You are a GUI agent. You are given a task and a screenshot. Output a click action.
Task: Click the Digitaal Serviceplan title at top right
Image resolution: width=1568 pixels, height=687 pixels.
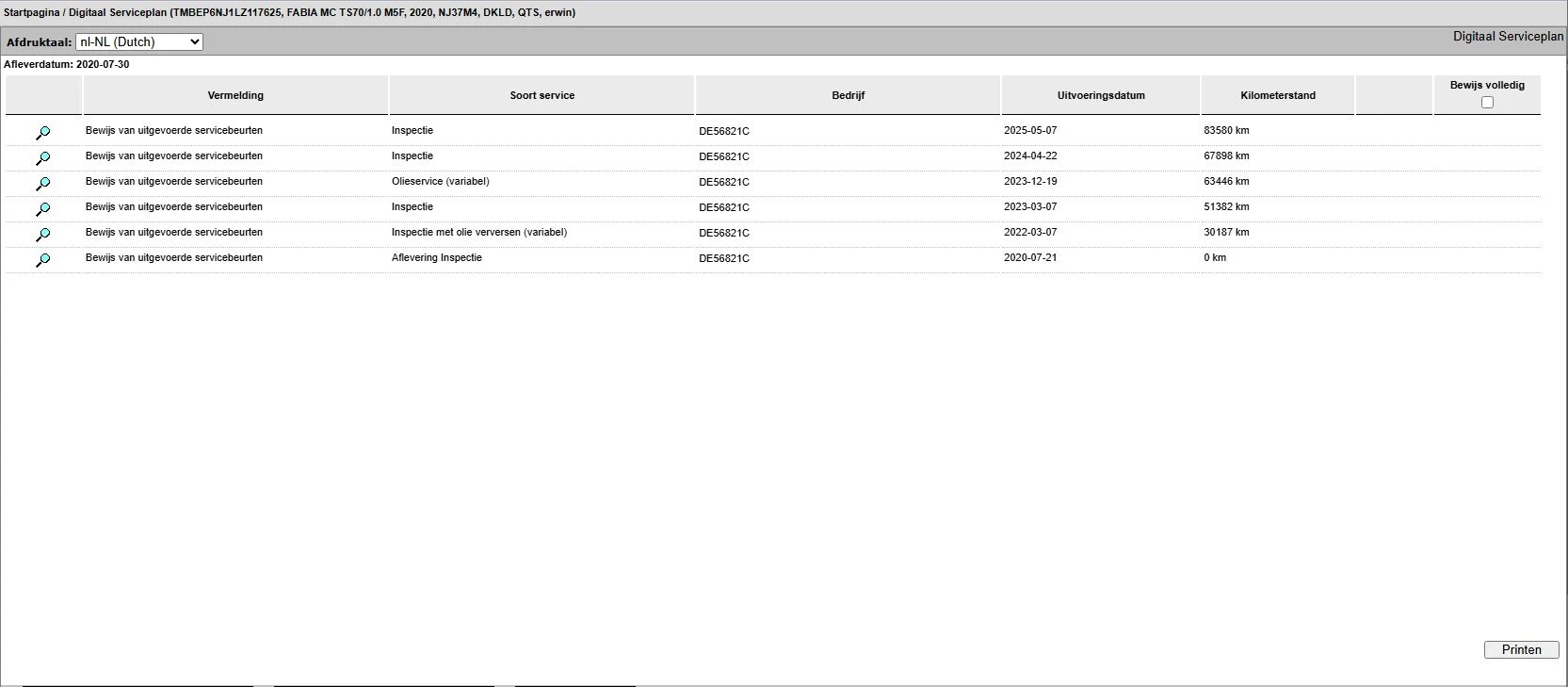pyautogui.click(x=1508, y=36)
